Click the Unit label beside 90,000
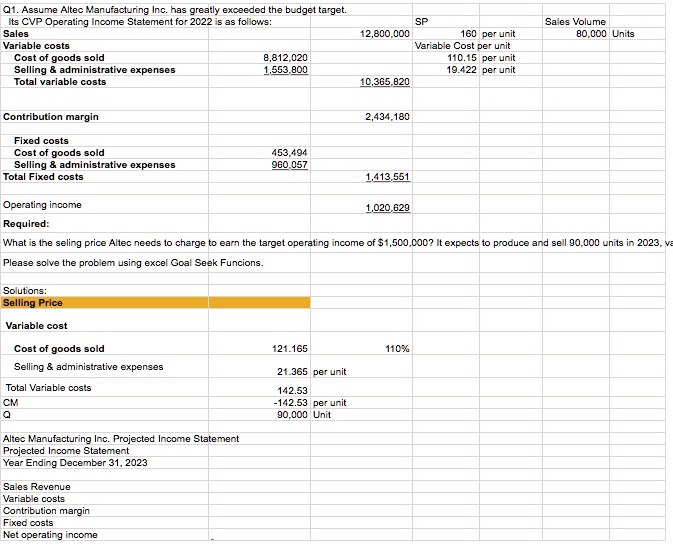The image size is (673, 552). pyautogui.click(x=322, y=415)
